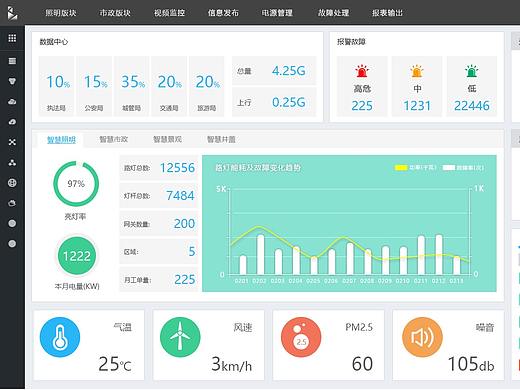Select the table list icon in the sidebar
This screenshot has height=390, width=520.
point(12,61)
